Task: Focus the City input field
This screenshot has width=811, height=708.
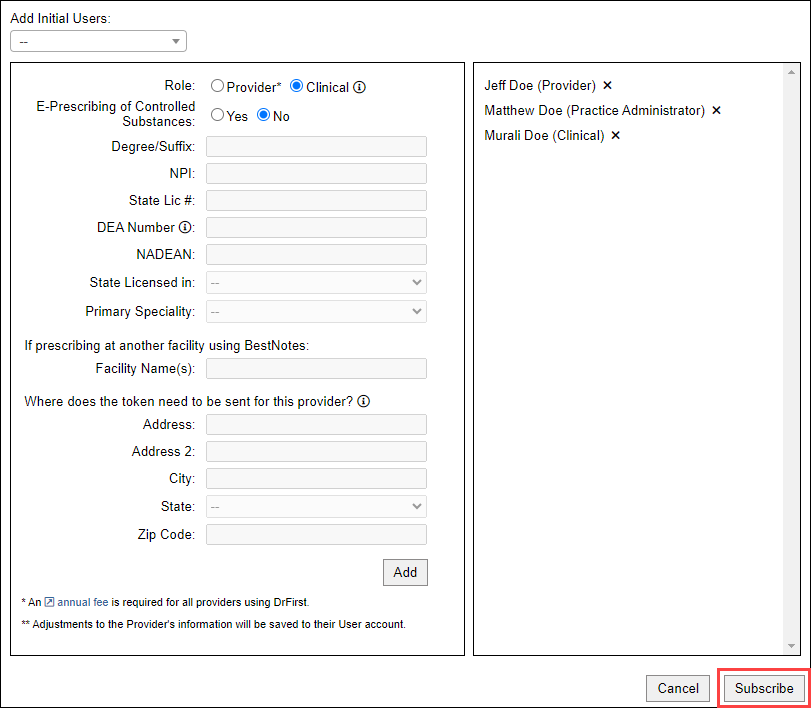Action: [x=317, y=478]
